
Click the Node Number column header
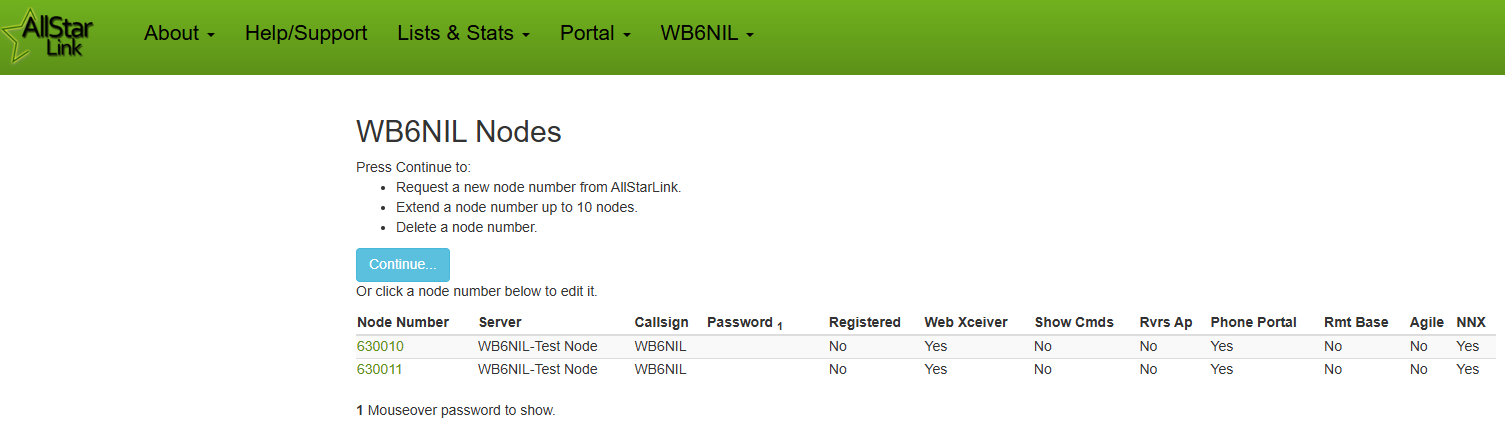[403, 322]
